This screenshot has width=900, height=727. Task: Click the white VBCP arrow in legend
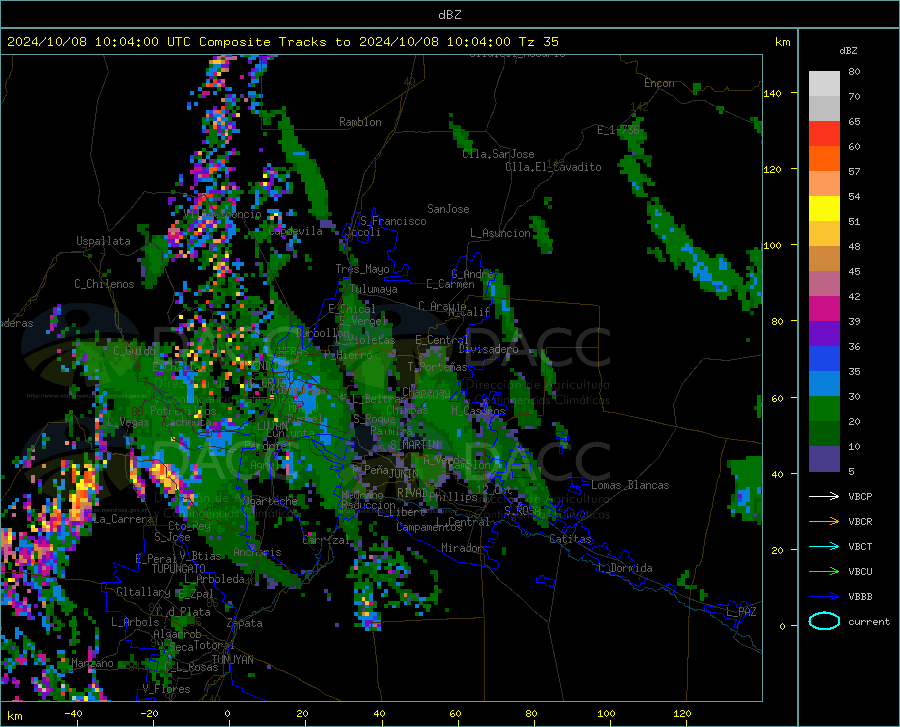click(x=824, y=496)
